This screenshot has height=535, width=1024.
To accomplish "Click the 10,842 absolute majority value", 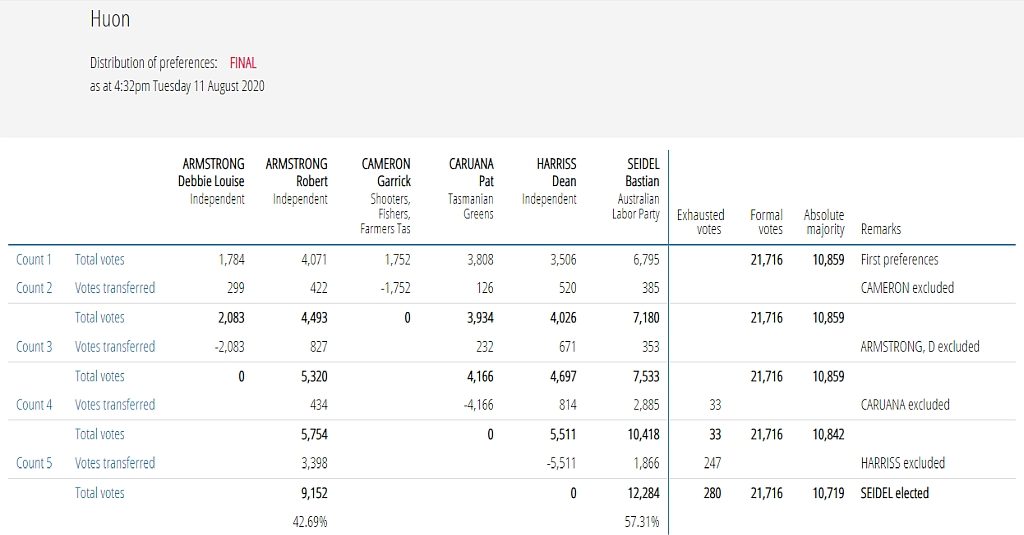I will [828, 434].
